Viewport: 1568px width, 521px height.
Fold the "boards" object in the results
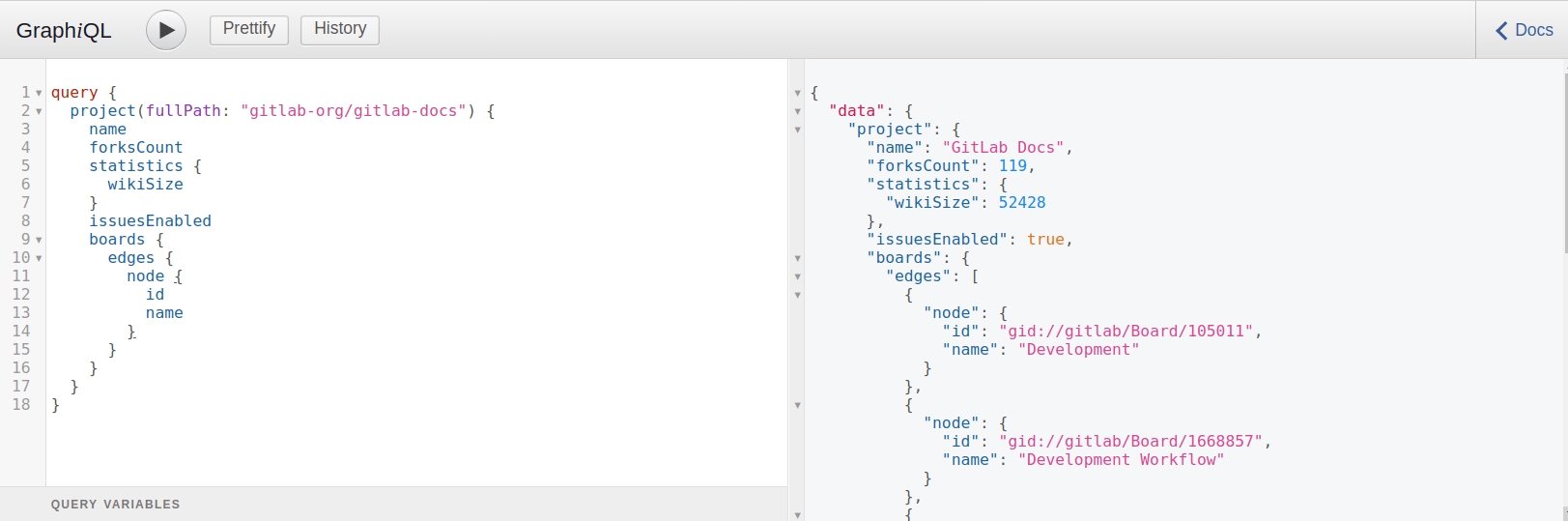point(798,258)
